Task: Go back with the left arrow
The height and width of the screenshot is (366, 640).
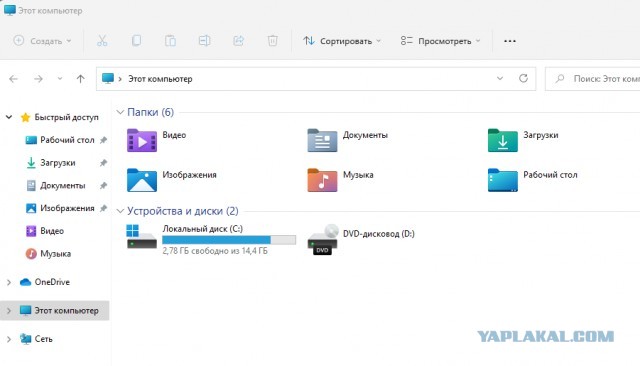Action: pyautogui.click(x=13, y=79)
